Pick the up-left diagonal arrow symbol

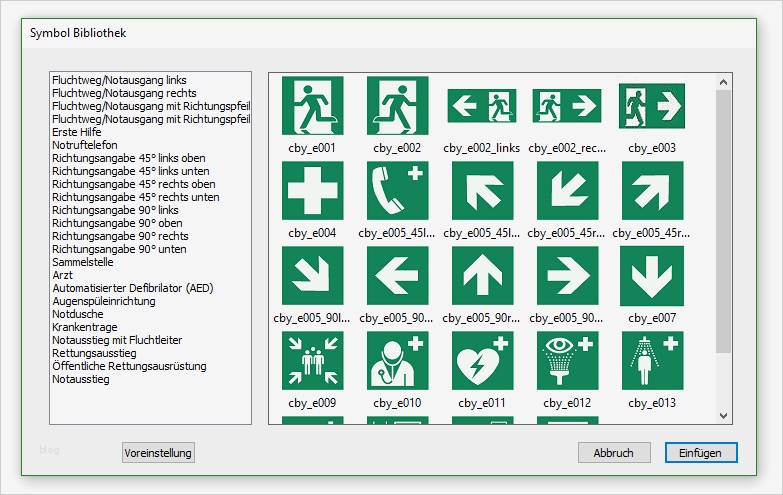pyautogui.click(x=482, y=191)
